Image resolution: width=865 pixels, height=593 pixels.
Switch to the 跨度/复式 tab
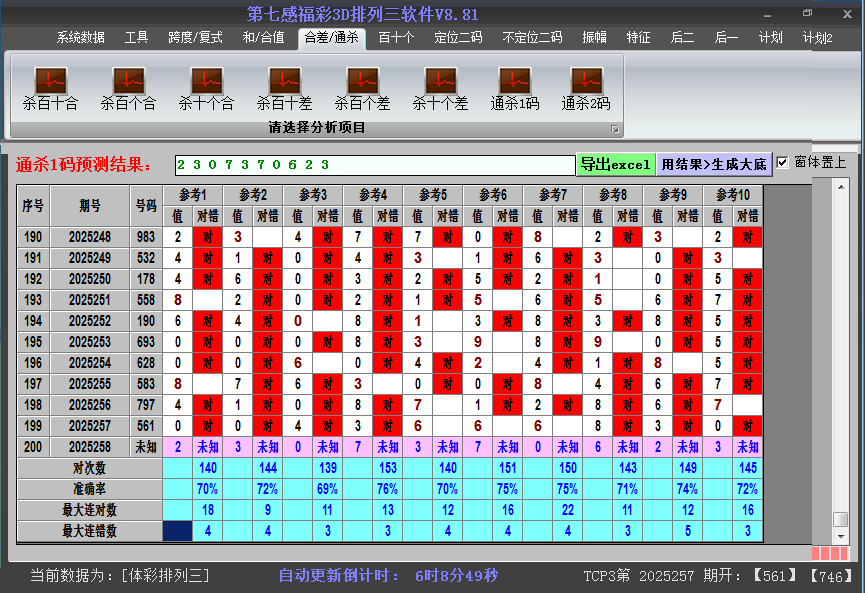pyautogui.click(x=195, y=38)
